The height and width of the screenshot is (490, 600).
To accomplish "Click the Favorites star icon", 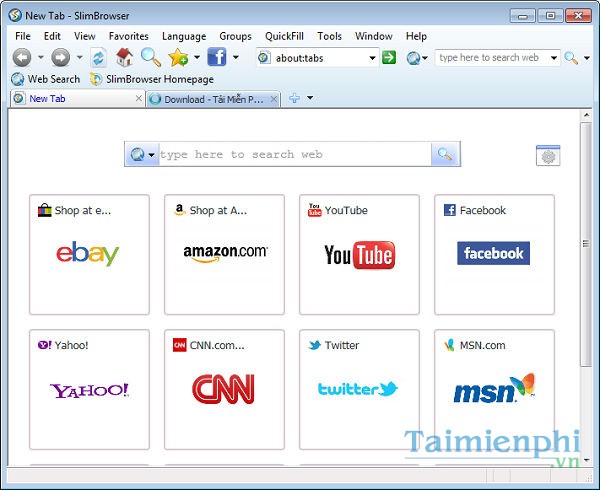I will coord(177,58).
